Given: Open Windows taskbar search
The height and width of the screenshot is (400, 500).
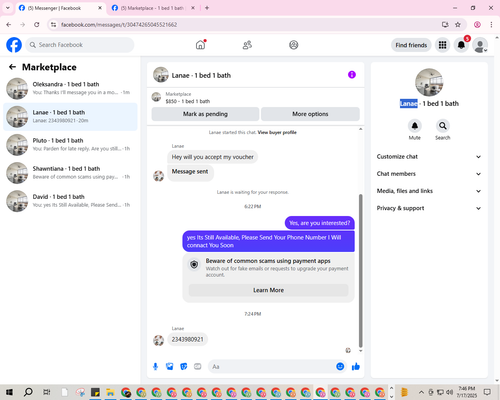Looking at the screenshot, I should [28, 392].
